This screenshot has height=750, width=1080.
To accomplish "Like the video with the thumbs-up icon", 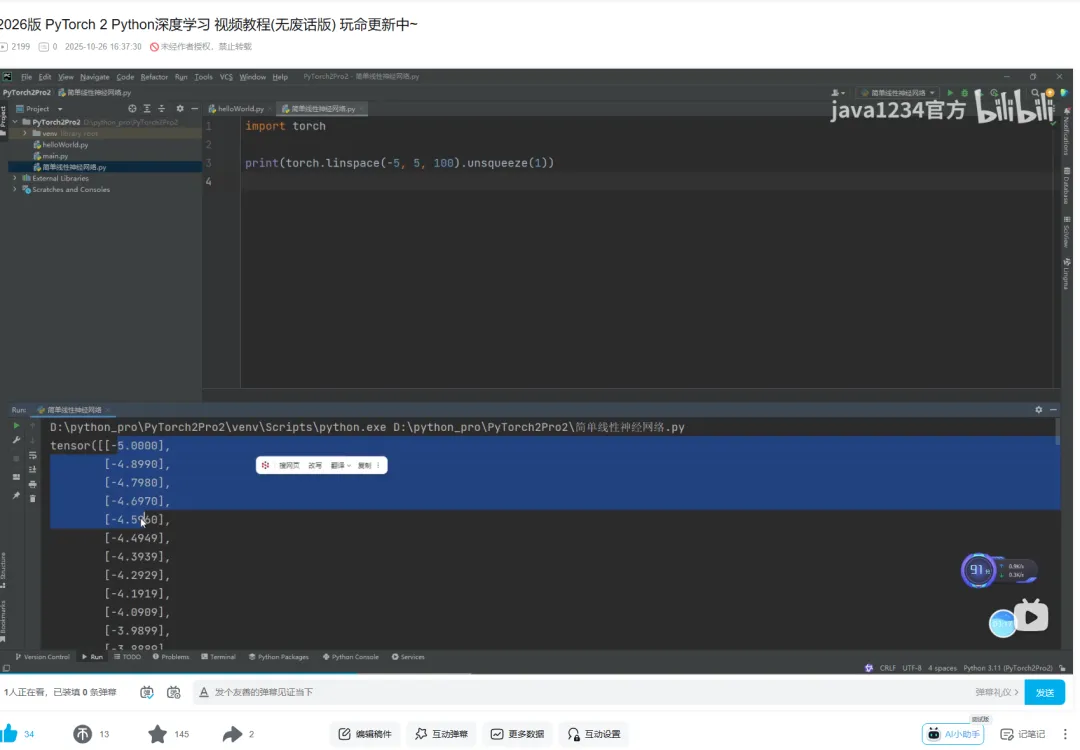I will 8,733.
